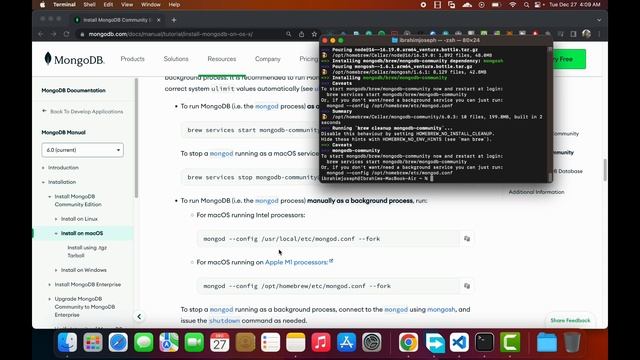Viewport: 640px width, 360px height.
Task: Click MongoDB Documentation sidebar heading
Action: (73, 90)
